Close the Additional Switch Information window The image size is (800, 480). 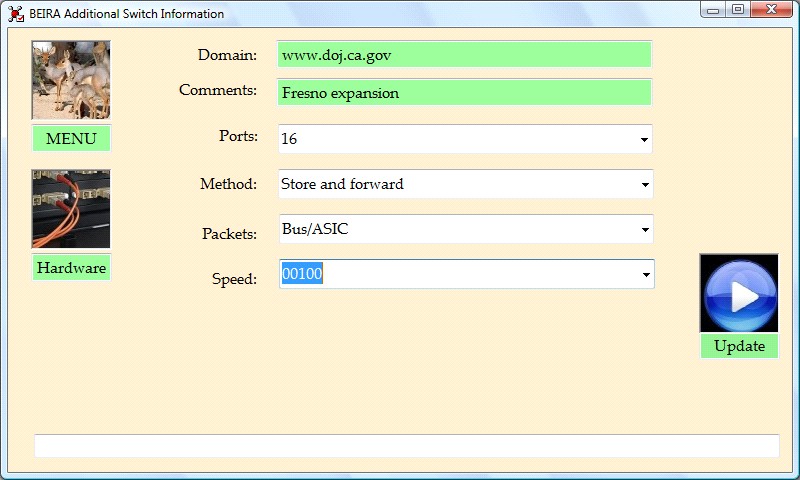tap(772, 10)
